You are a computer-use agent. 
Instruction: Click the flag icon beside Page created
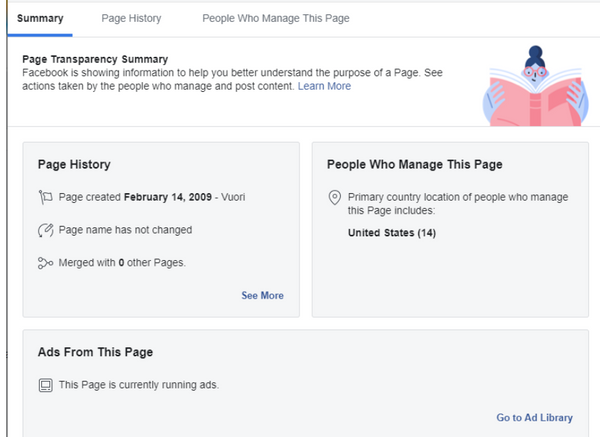(45, 197)
